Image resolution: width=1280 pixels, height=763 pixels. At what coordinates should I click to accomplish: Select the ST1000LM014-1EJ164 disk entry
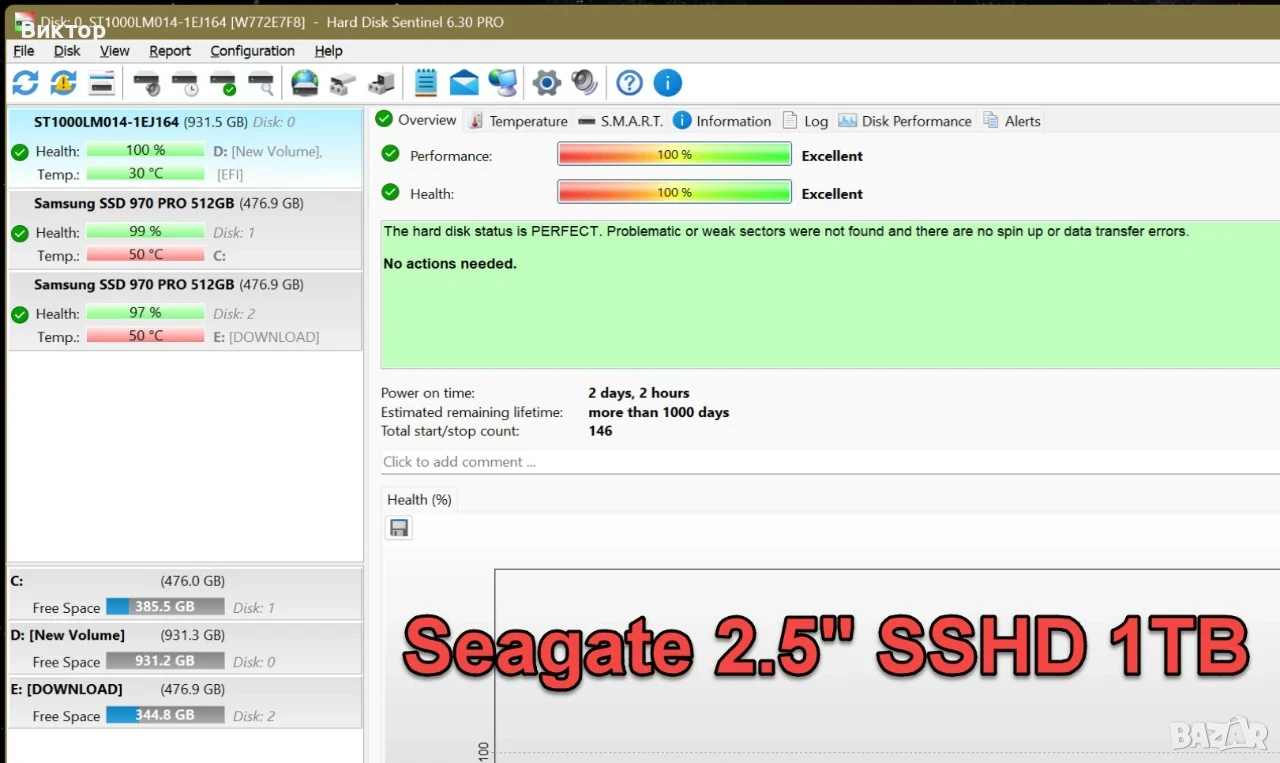click(185, 148)
